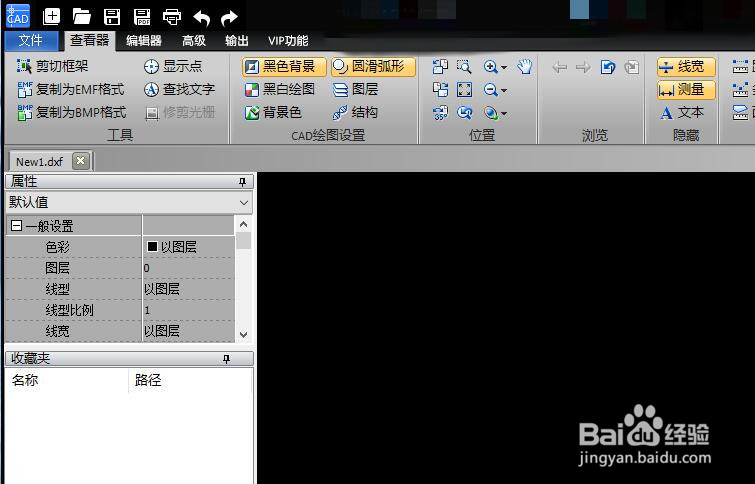
Task: Click the 路径 column header
Action: pos(191,380)
